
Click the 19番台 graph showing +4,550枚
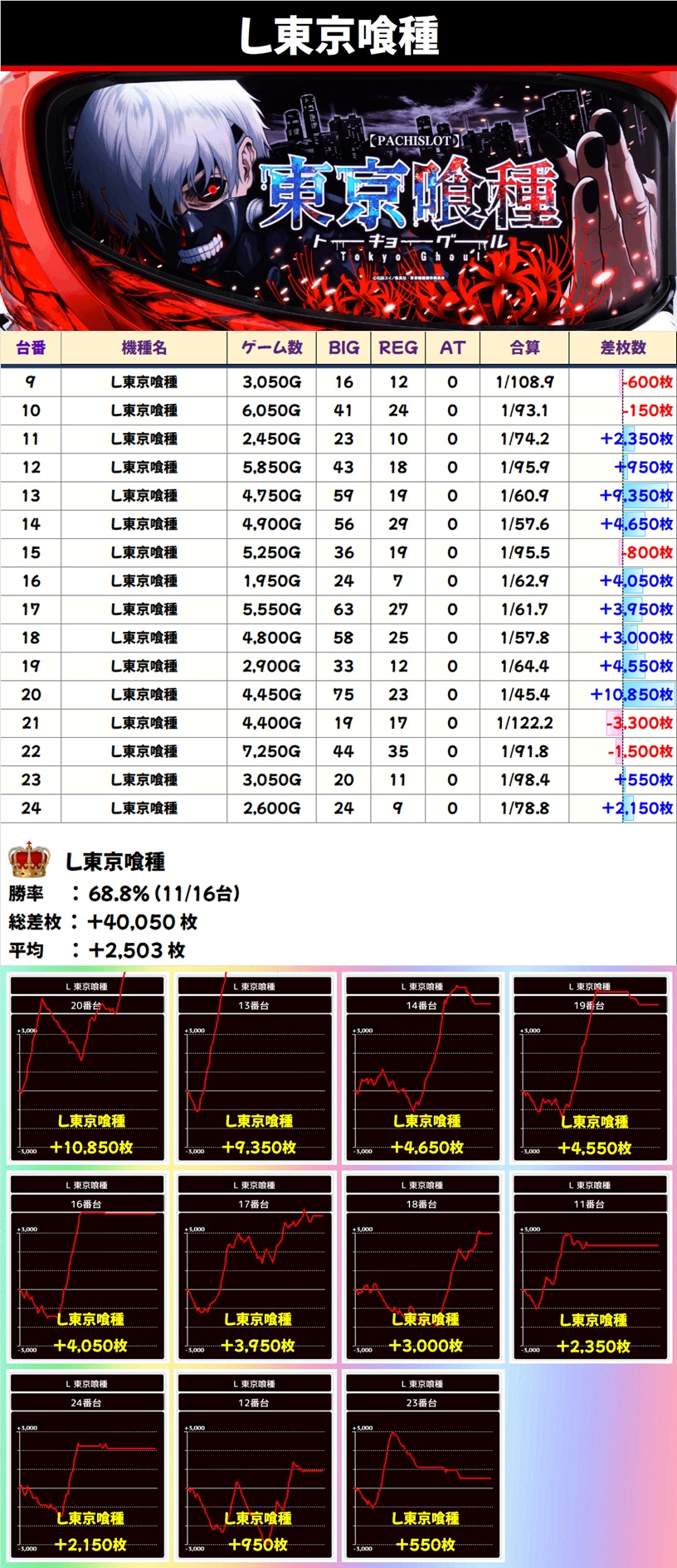point(590,1068)
